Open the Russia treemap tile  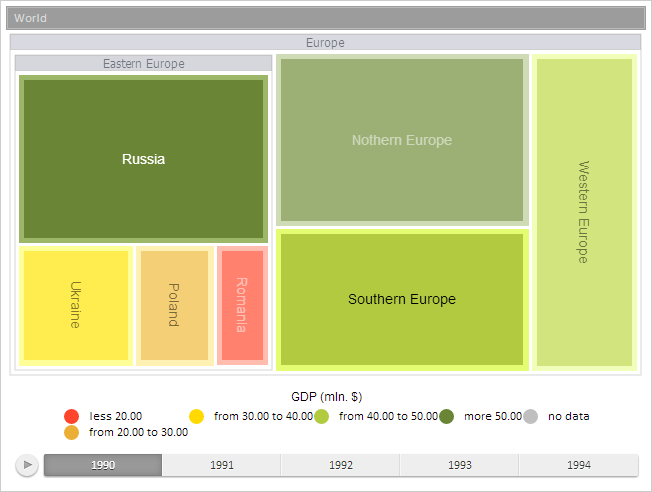[x=143, y=159]
